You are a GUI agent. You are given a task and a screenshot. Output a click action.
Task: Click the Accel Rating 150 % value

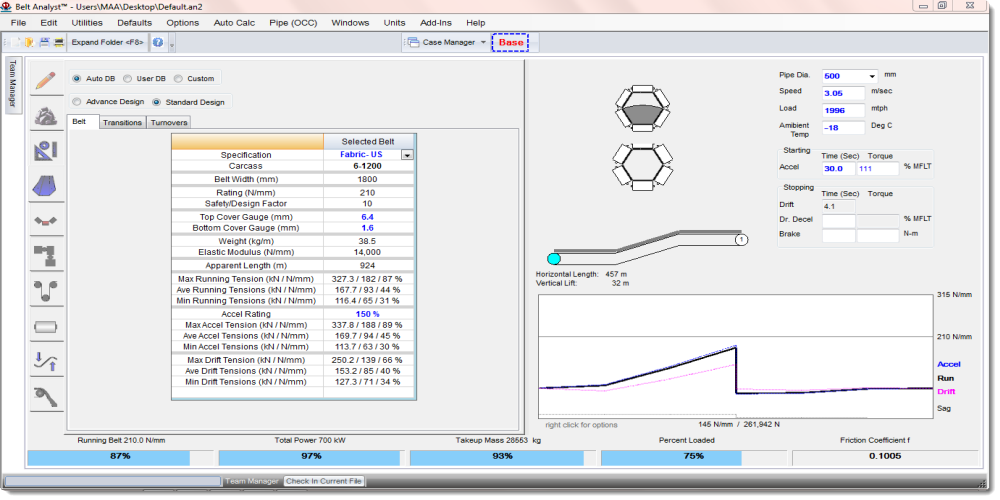coord(368,314)
